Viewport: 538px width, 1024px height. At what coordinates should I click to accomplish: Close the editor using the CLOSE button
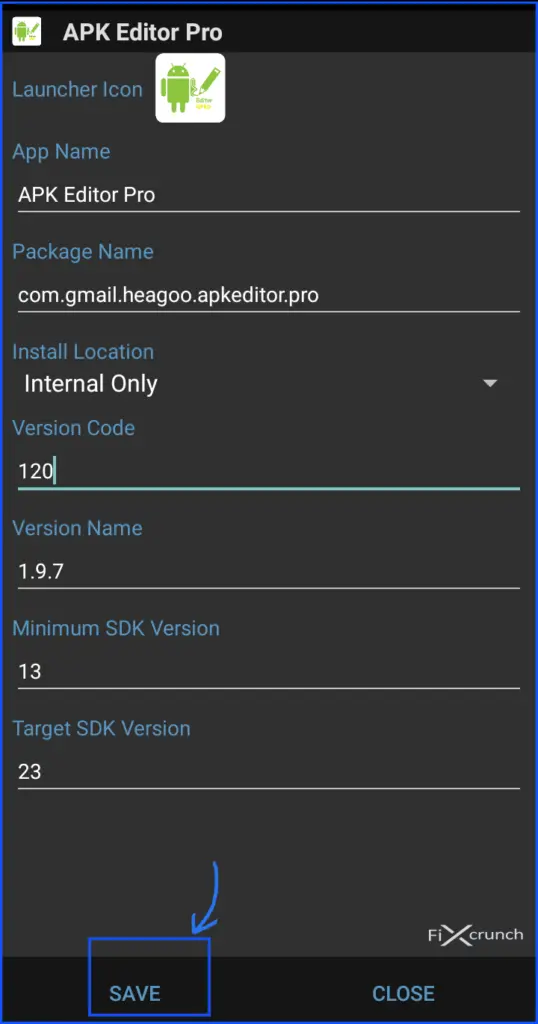403,993
